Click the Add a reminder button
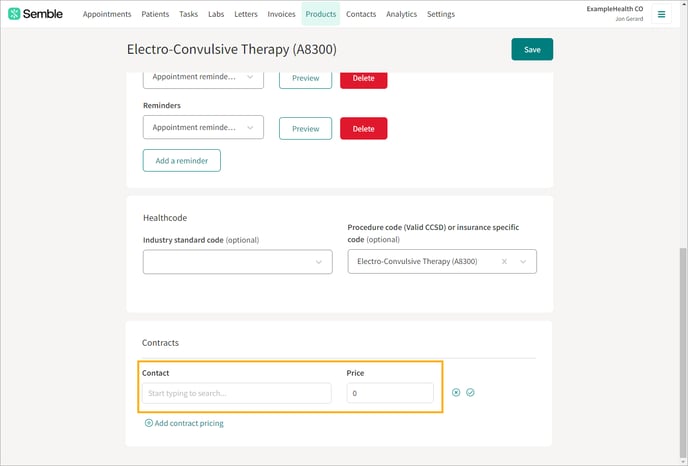This screenshot has width=688, height=466. [181, 160]
